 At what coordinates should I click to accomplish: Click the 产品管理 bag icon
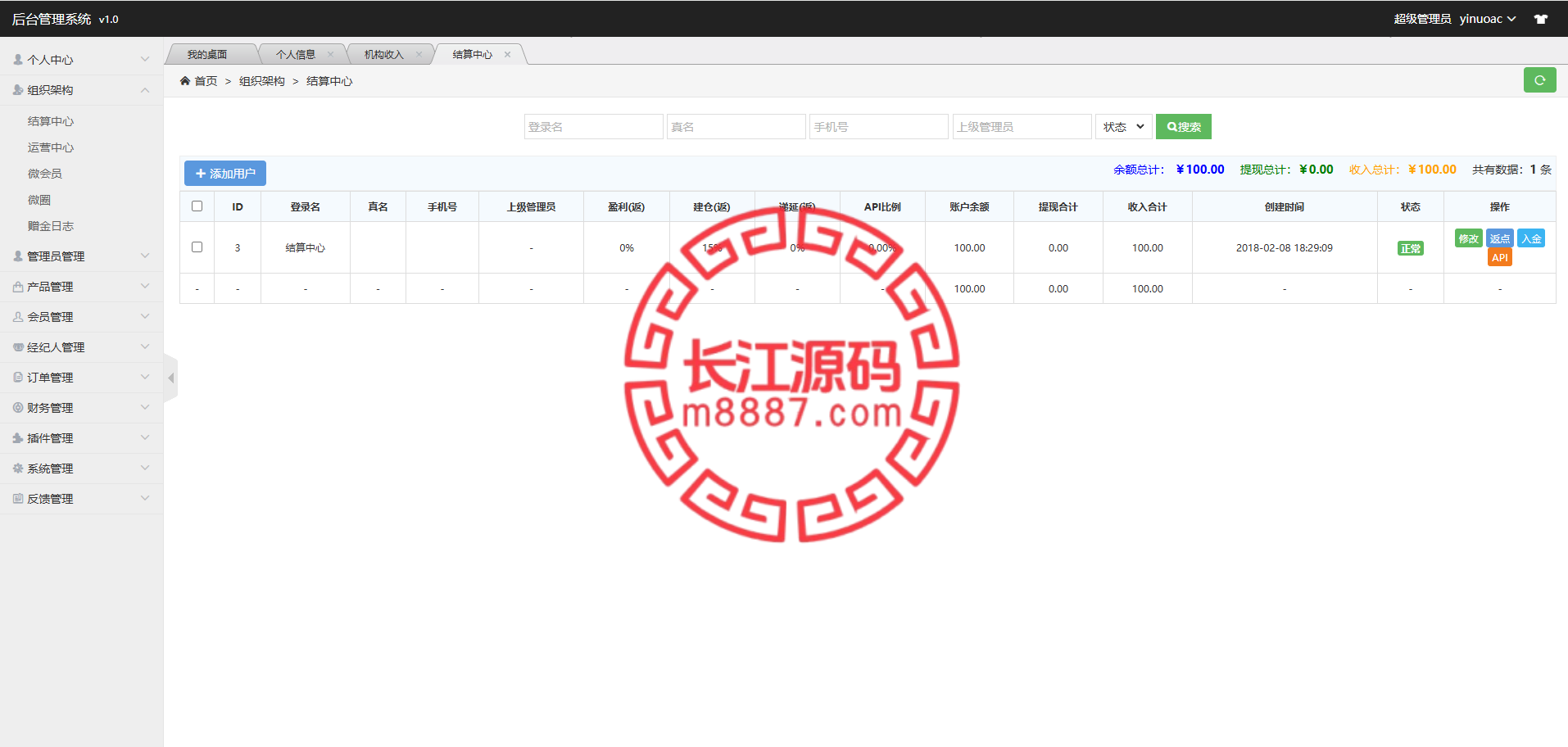click(x=18, y=286)
